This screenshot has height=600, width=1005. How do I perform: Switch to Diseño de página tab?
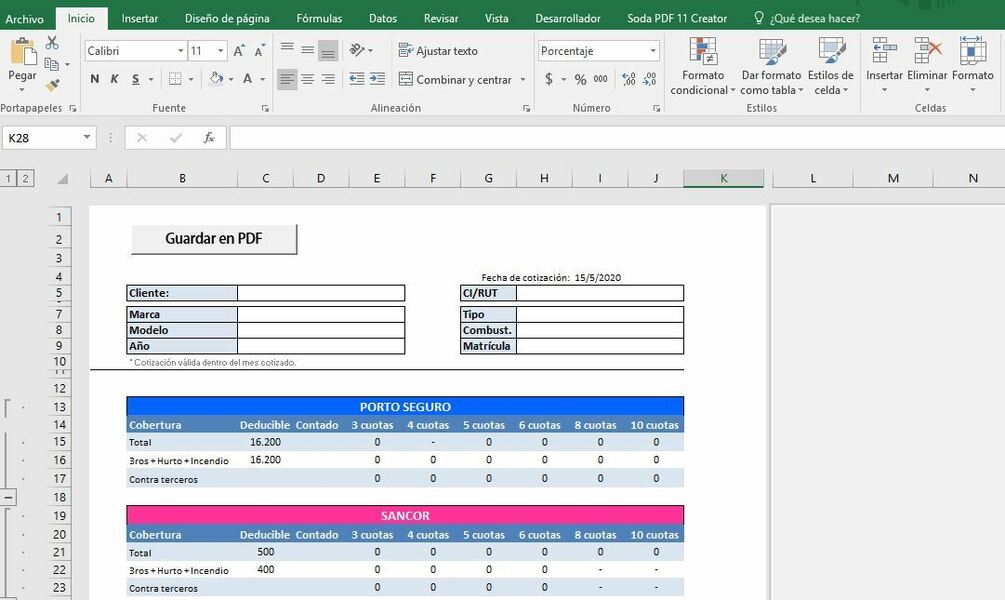(227, 19)
